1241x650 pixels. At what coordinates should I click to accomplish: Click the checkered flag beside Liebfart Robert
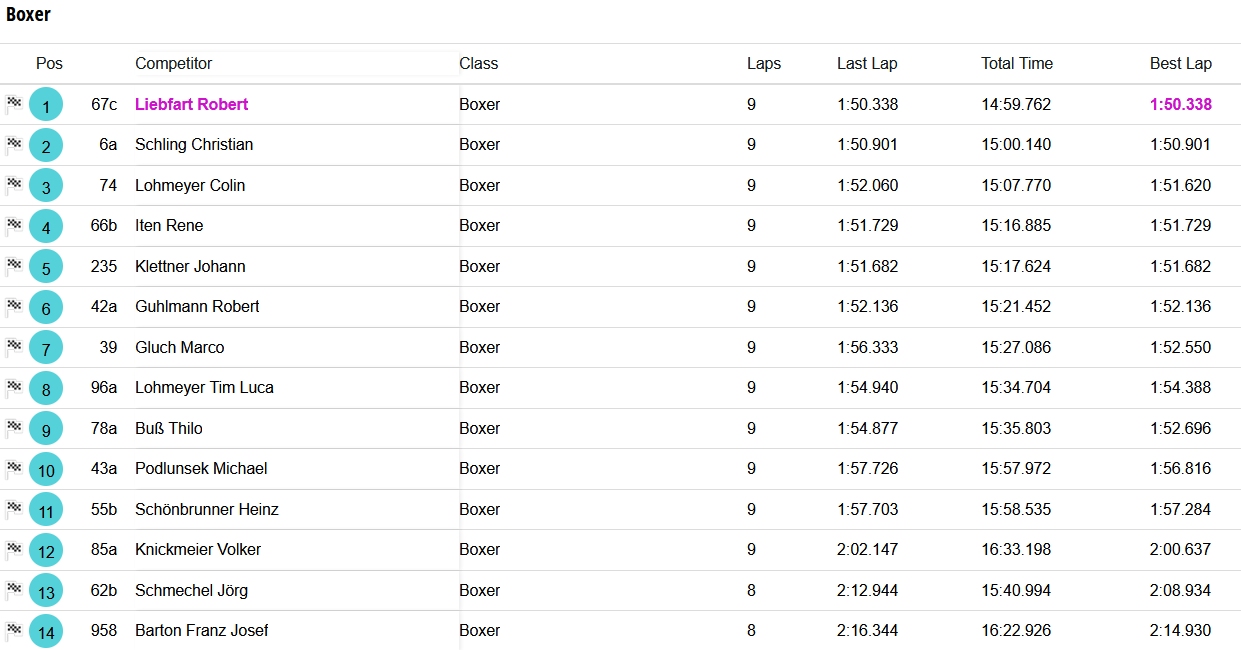14,103
